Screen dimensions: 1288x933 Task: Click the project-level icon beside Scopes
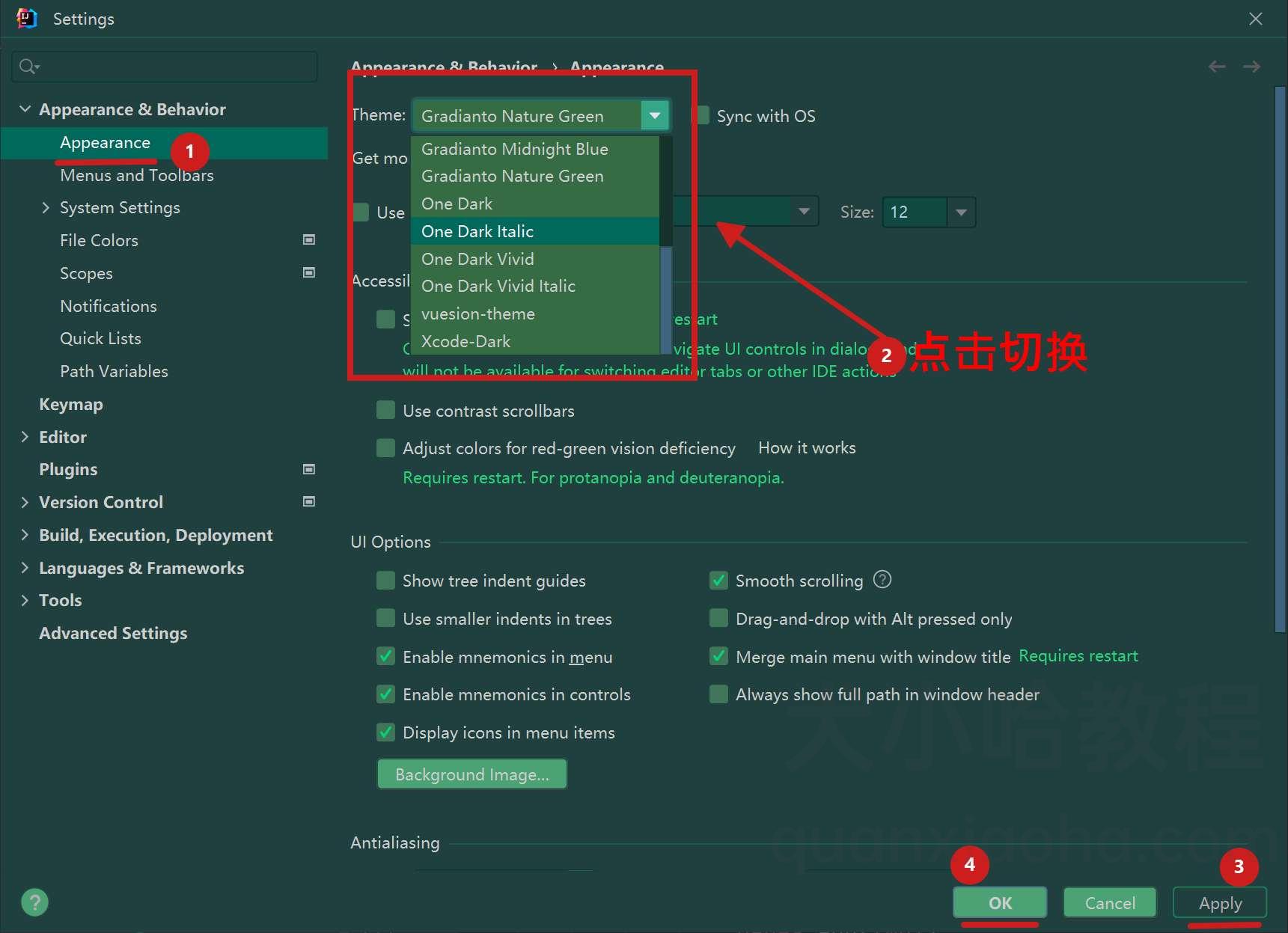click(308, 272)
